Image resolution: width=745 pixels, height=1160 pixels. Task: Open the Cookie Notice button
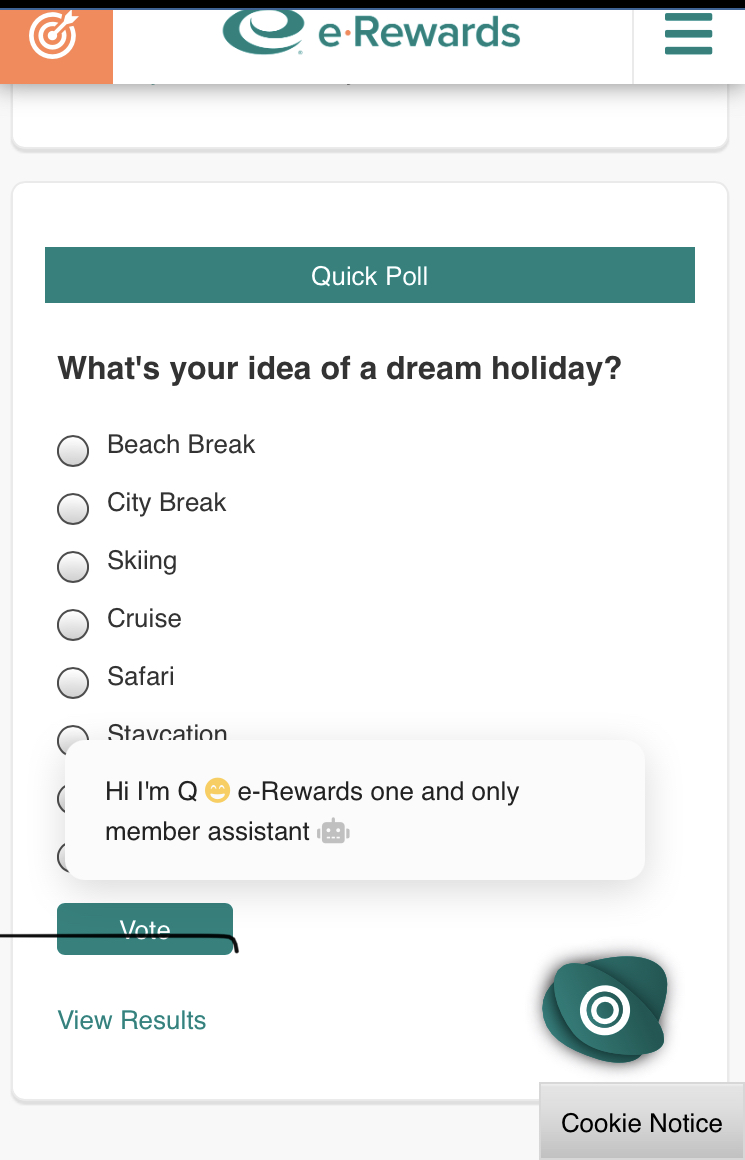641,1122
